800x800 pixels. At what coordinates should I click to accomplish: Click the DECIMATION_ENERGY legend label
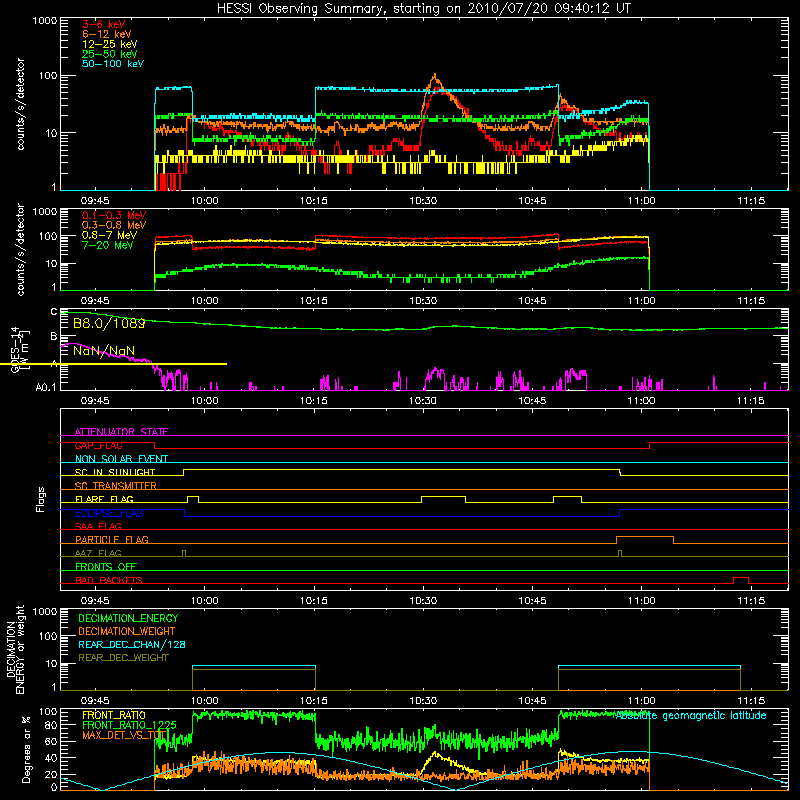128,618
